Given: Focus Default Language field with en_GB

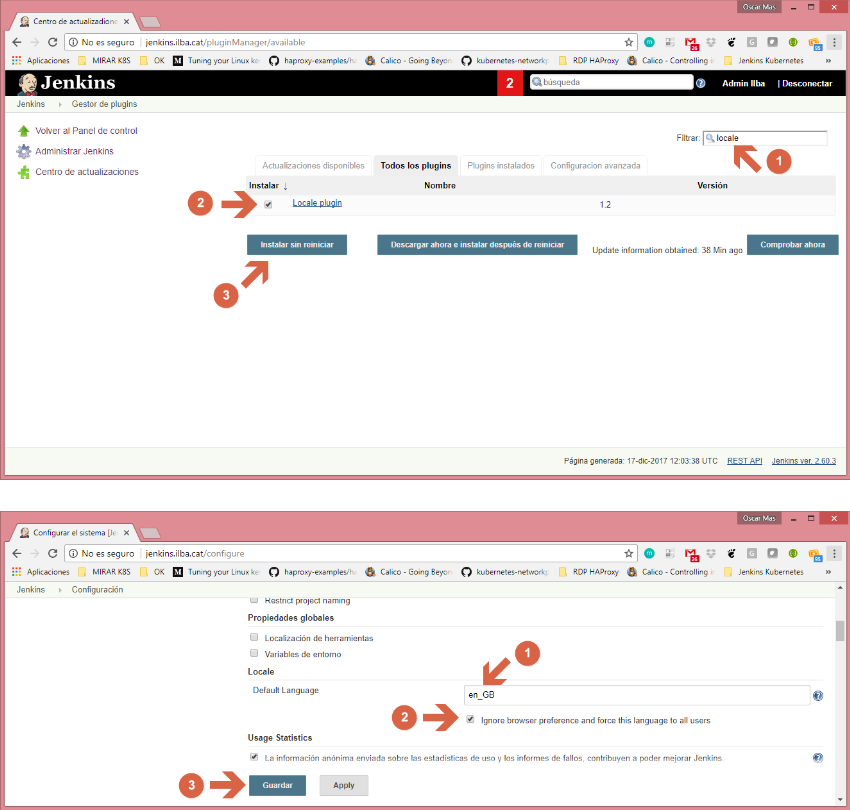Looking at the screenshot, I should coord(637,695).
